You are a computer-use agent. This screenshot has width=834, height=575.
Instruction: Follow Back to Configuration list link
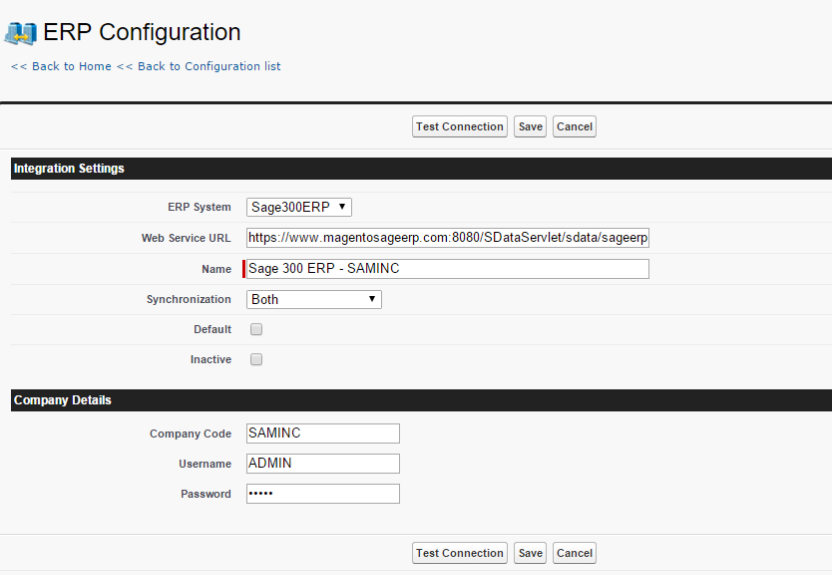[x=198, y=66]
